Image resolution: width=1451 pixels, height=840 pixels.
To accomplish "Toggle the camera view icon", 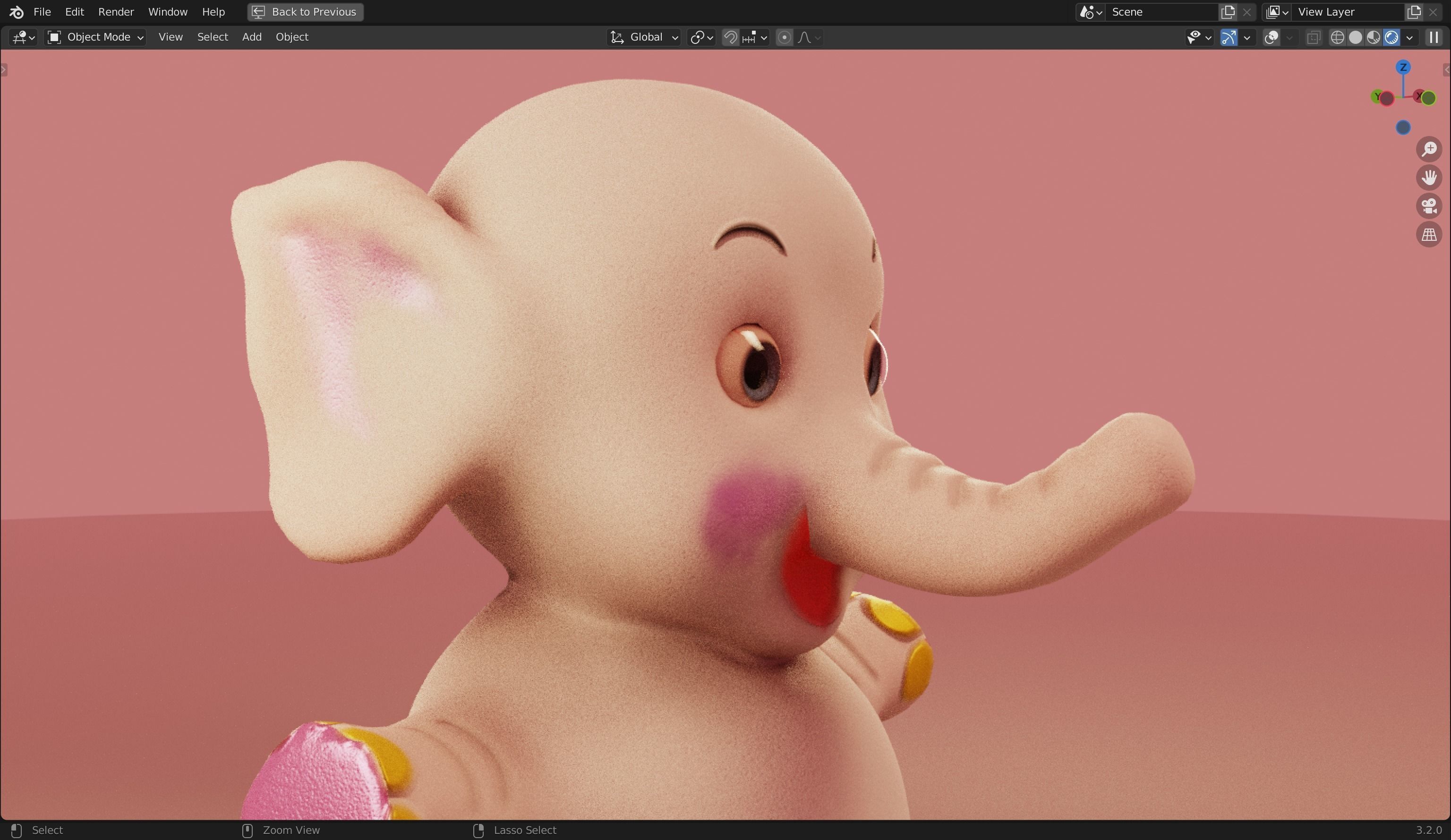I will (x=1429, y=206).
